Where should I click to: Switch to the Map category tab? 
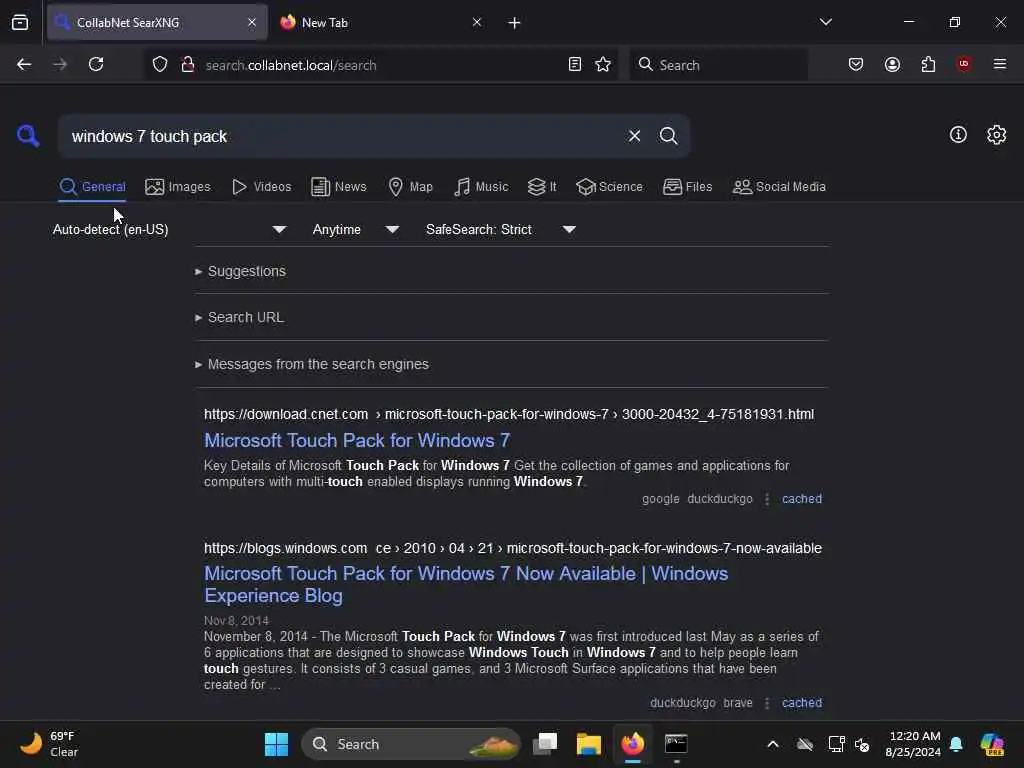(x=410, y=187)
